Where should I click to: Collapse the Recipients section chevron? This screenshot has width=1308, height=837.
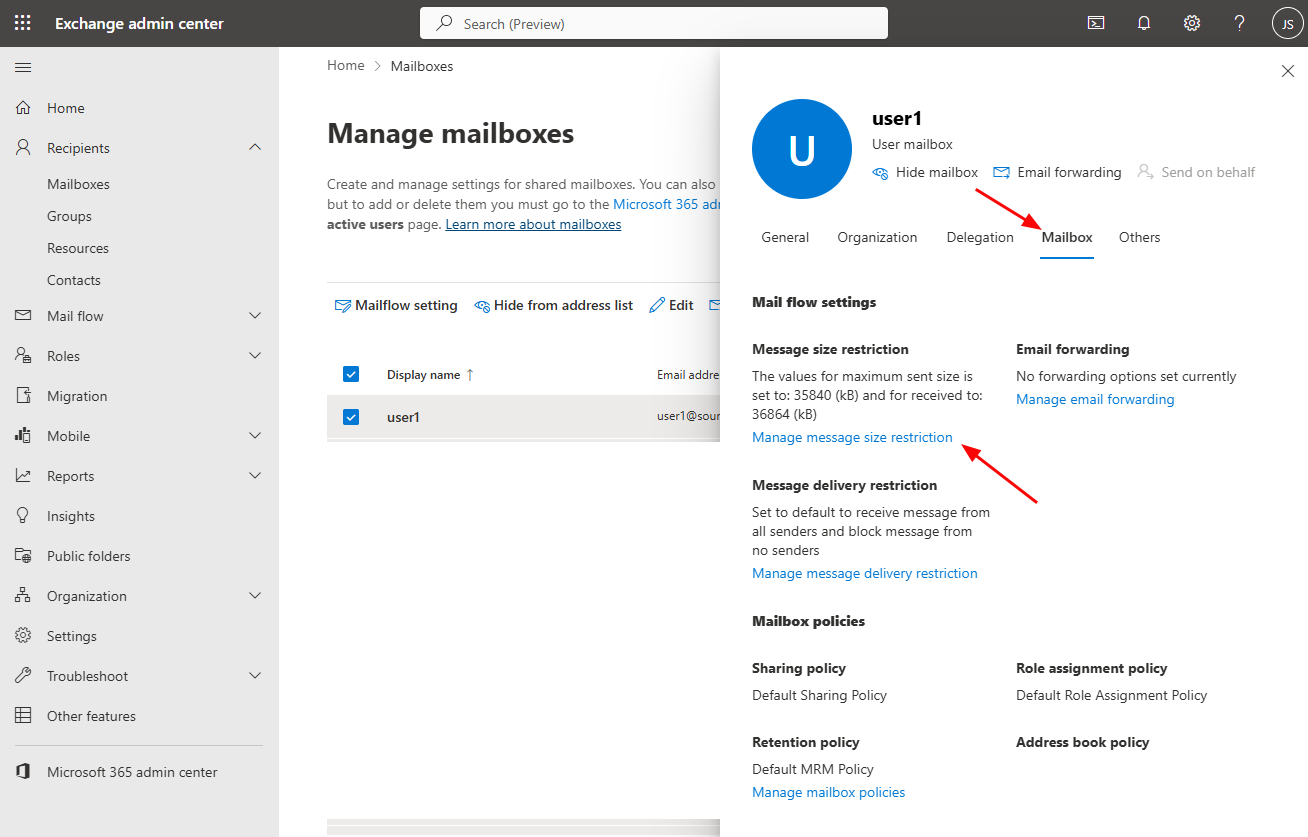[x=255, y=148]
